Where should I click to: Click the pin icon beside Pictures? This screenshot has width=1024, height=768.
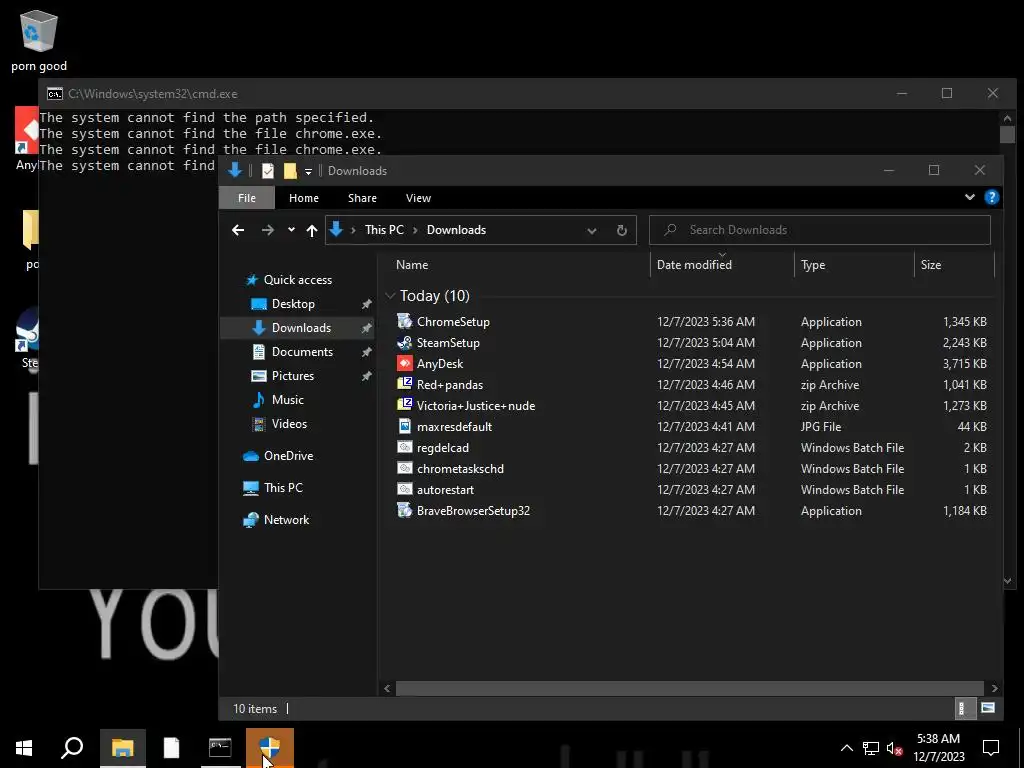click(x=366, y=376)
